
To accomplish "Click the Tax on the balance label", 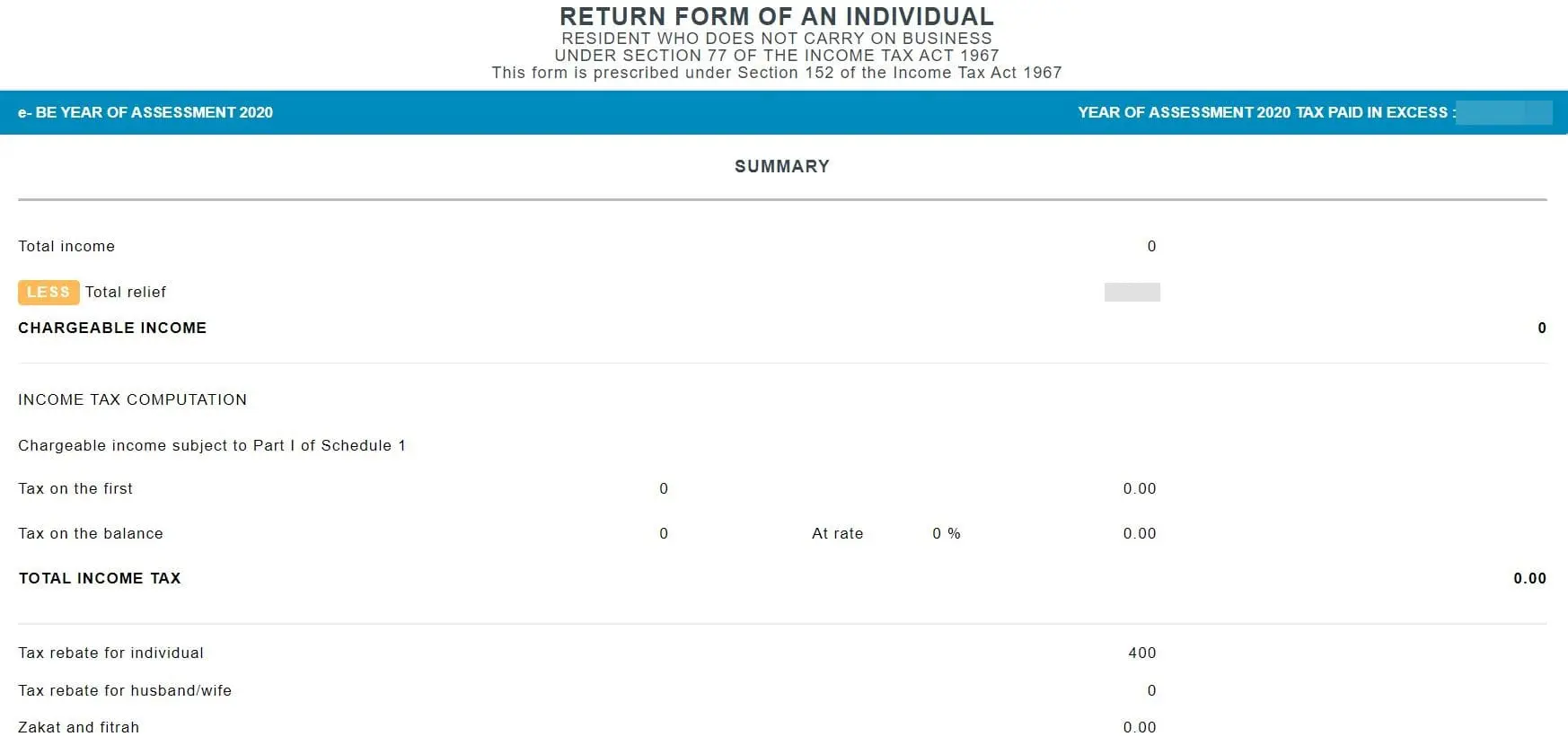I will click(91, 534).
